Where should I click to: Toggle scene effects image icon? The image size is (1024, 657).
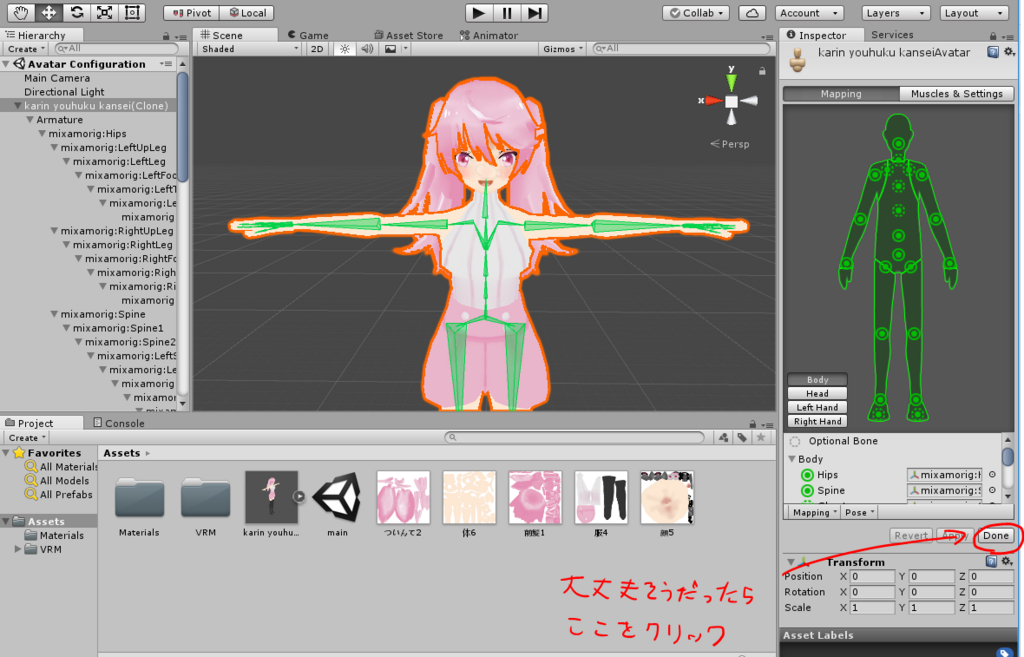[391, 49]
